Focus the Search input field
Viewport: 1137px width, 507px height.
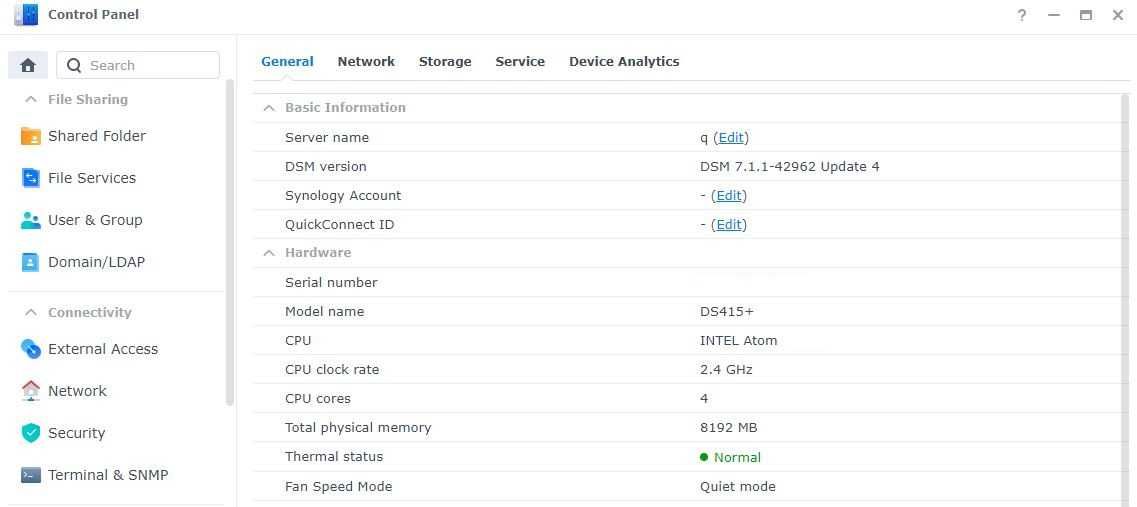138,65
